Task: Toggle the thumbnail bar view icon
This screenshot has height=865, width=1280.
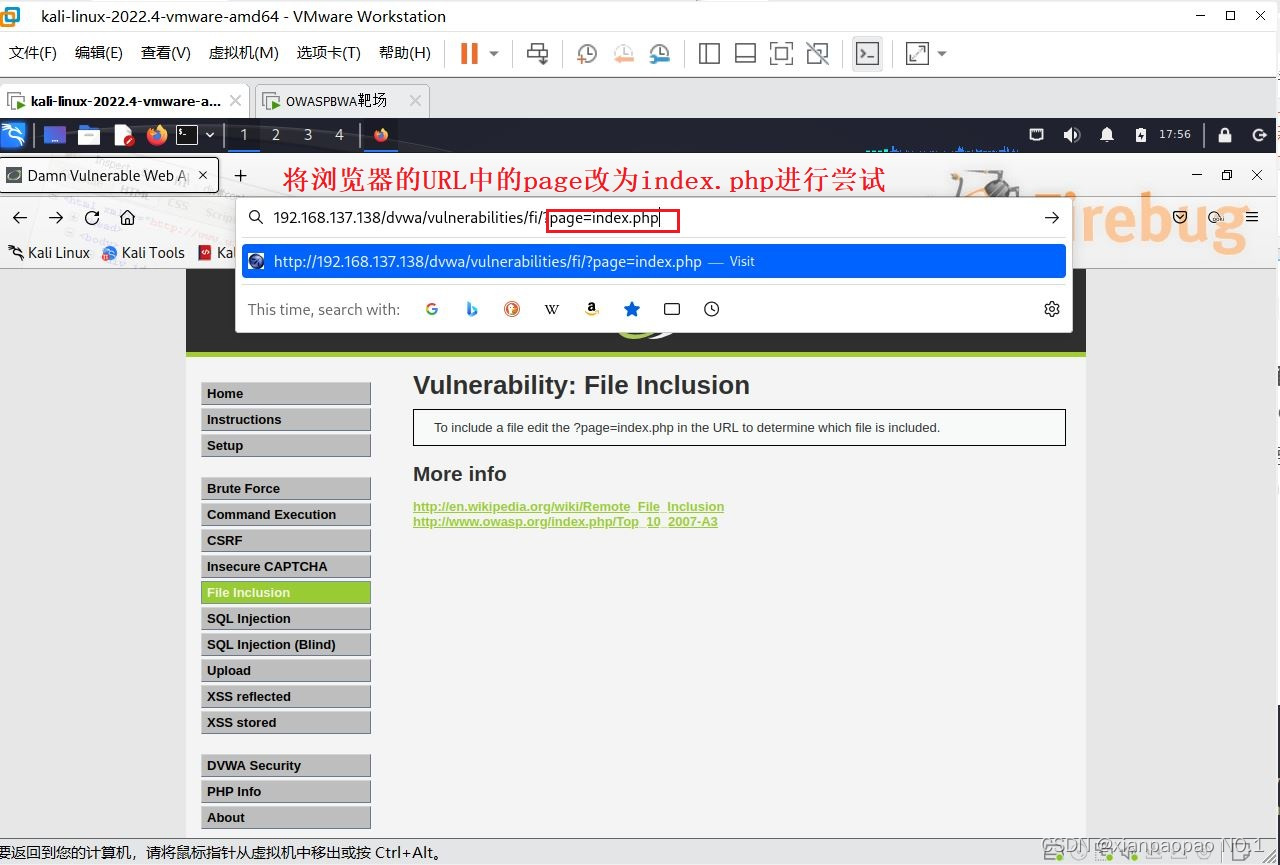Action: 745,54
